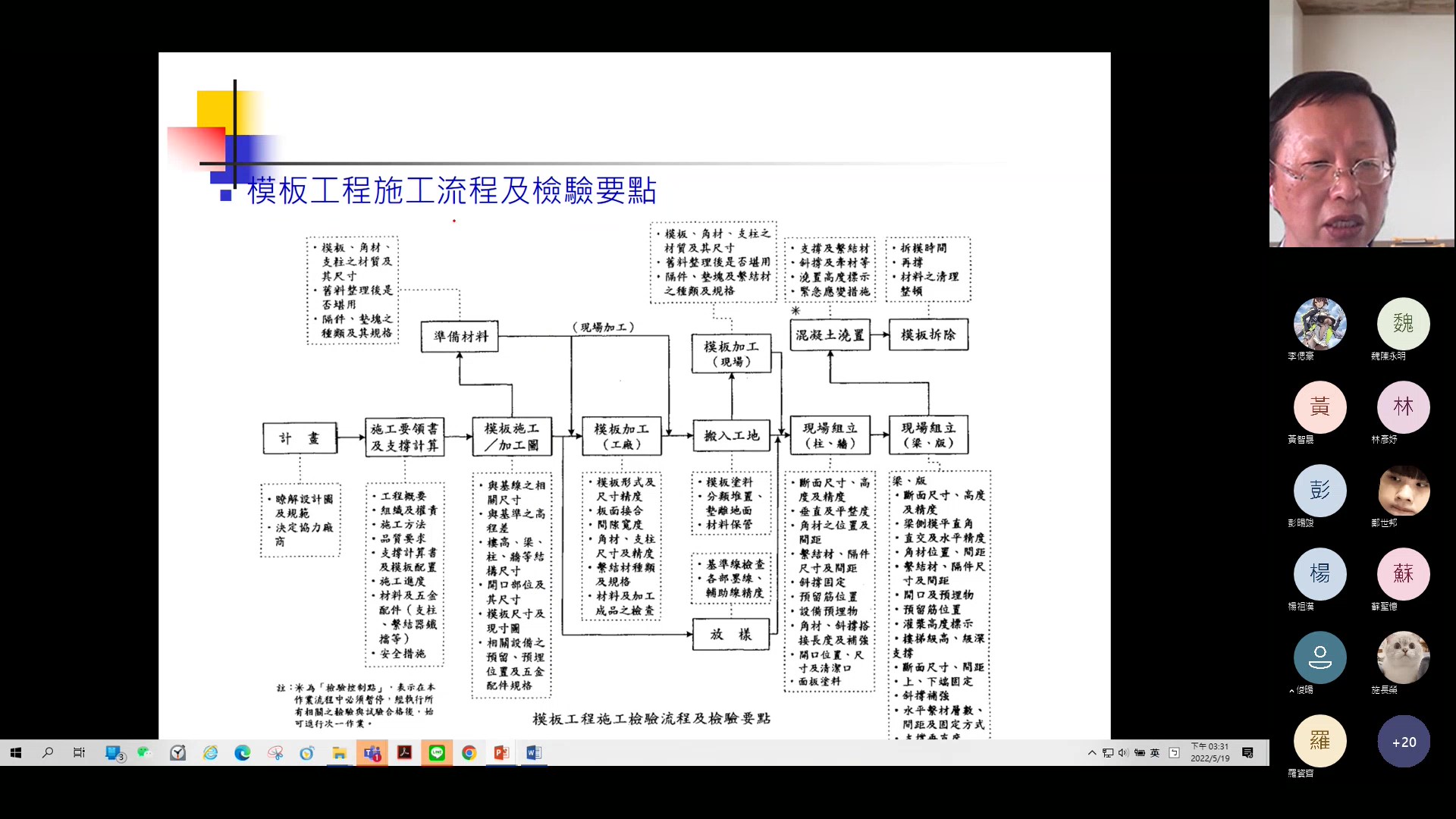Expand the hidden system tray icons chevron
This screenshot has width=1456, height=819.
coord(1092,753)
